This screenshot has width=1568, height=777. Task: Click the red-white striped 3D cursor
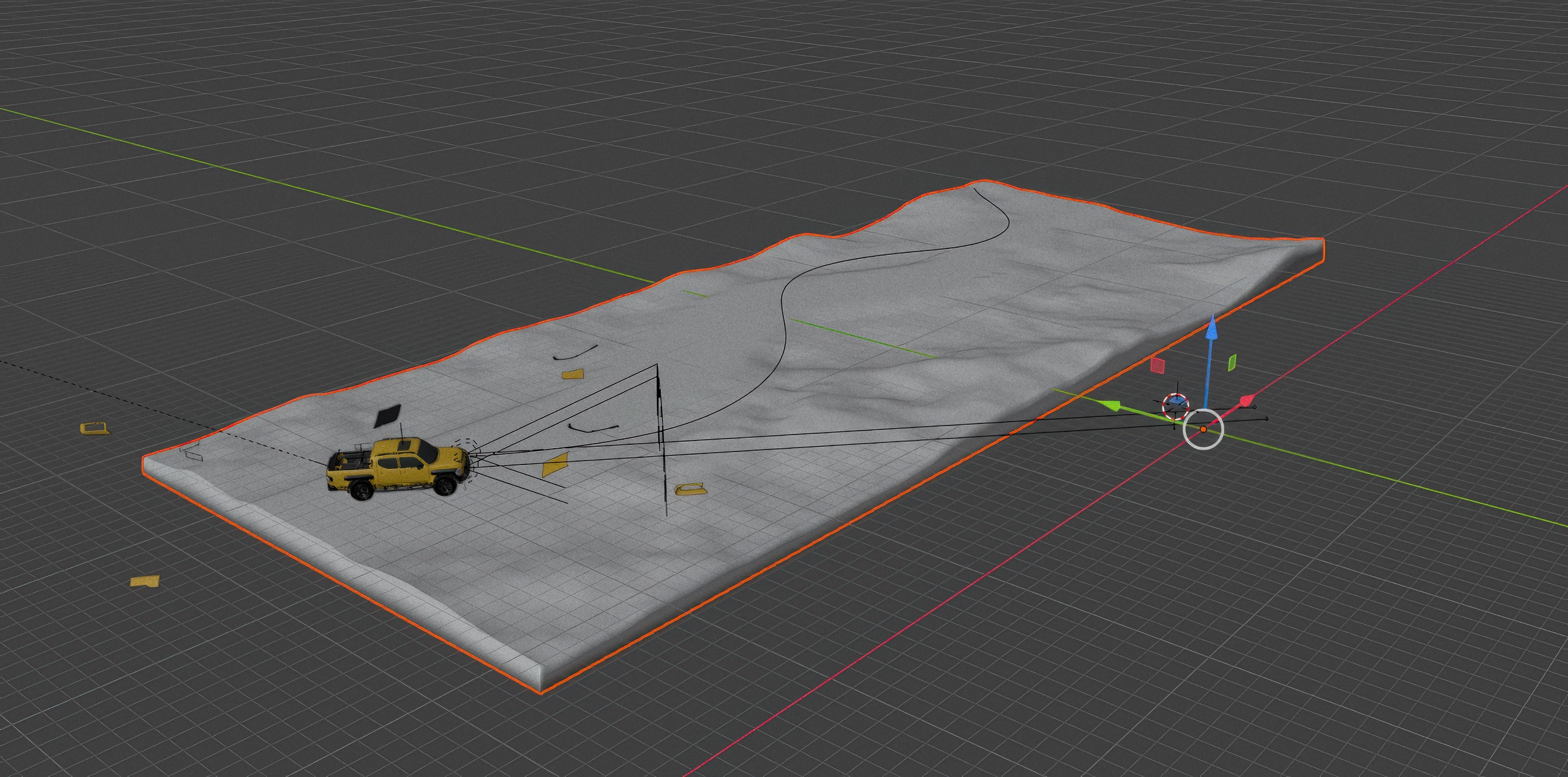[x=1175, y=405]
